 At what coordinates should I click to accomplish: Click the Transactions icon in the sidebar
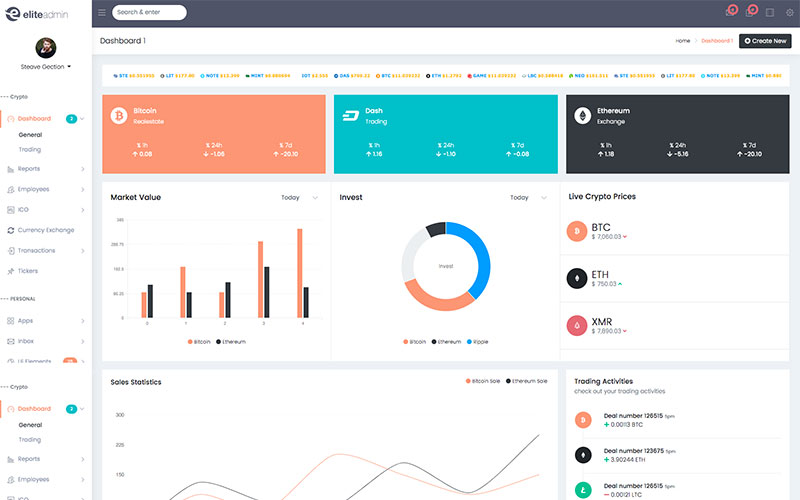(x=11, y=251)
